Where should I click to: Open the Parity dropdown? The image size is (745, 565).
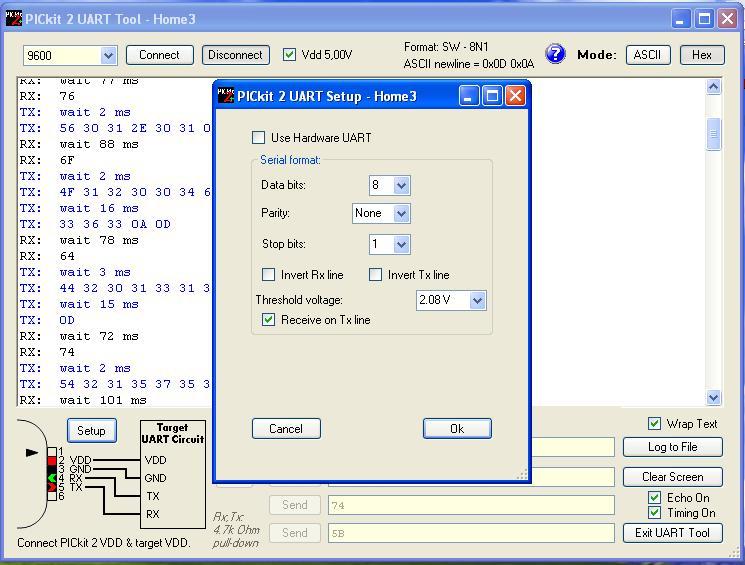(401, 213)
